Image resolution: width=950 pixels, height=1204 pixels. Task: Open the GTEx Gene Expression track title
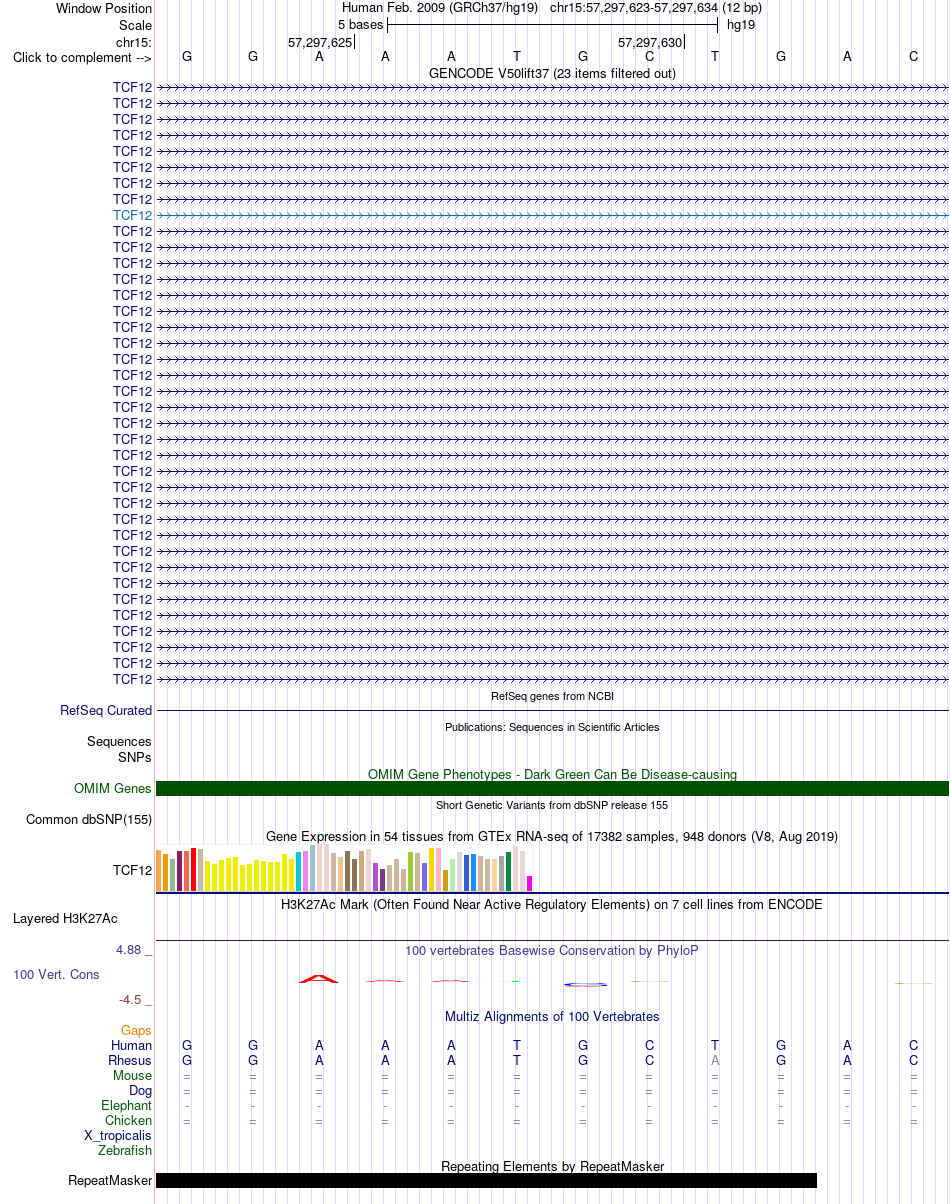[552, 836]
